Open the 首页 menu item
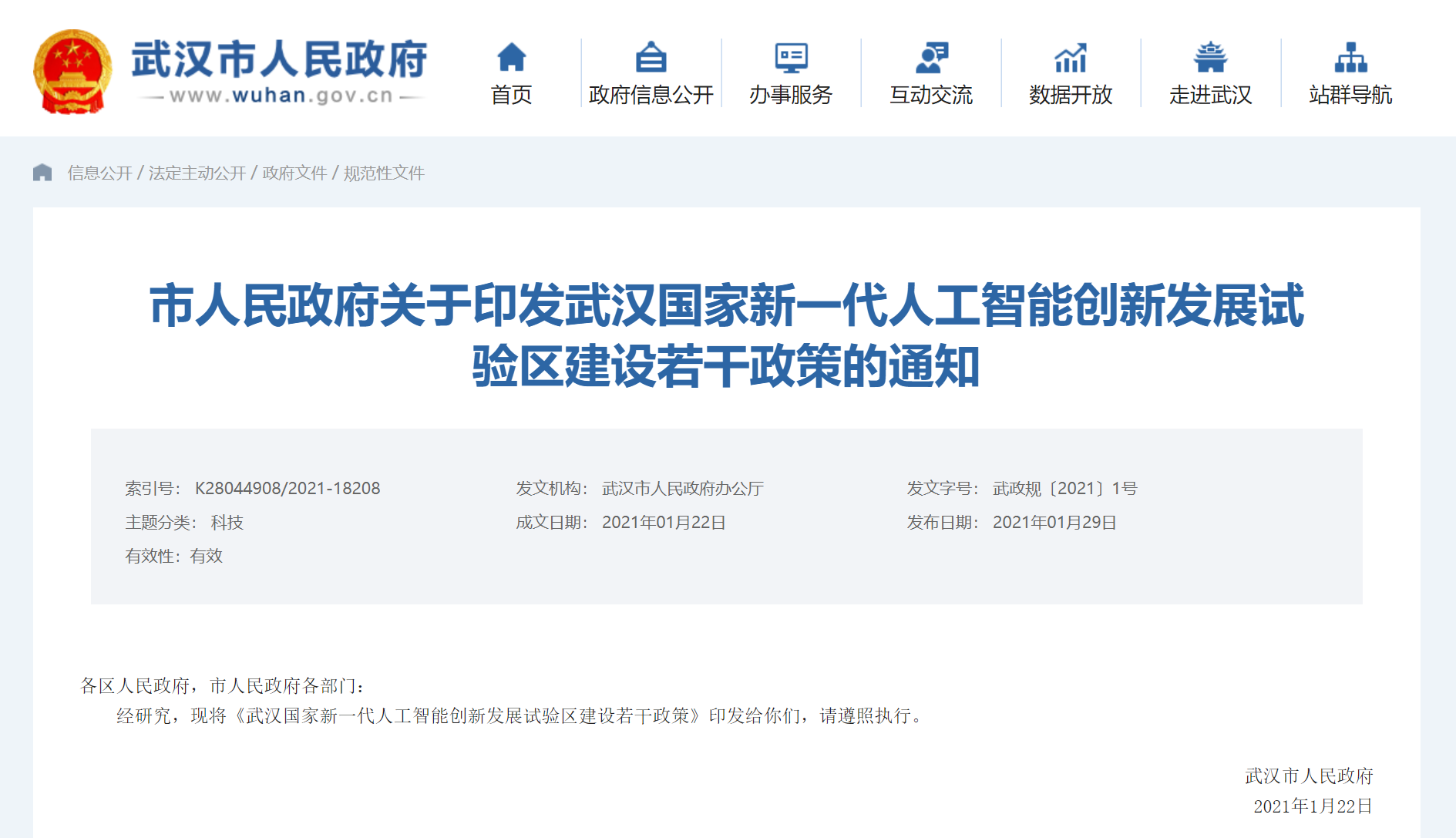Viewport: 1456px width, 838px height. [511, 95]
